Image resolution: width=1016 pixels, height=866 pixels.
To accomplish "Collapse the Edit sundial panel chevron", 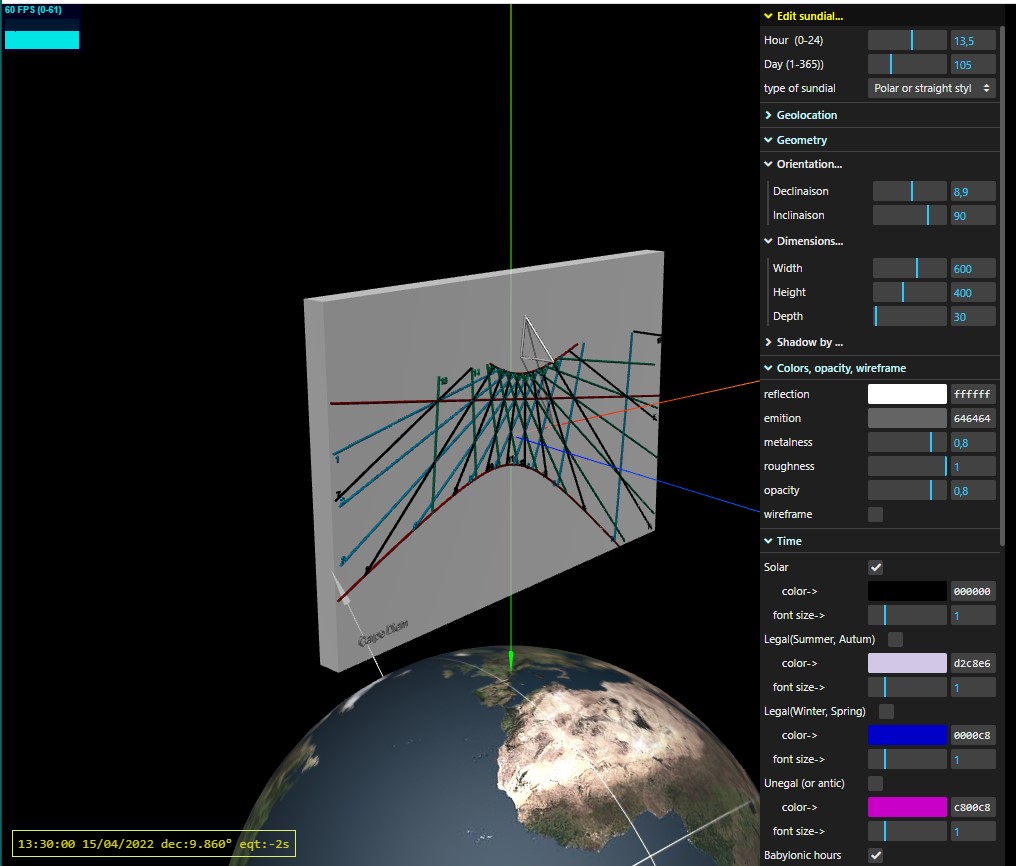I will pos(768,16).
